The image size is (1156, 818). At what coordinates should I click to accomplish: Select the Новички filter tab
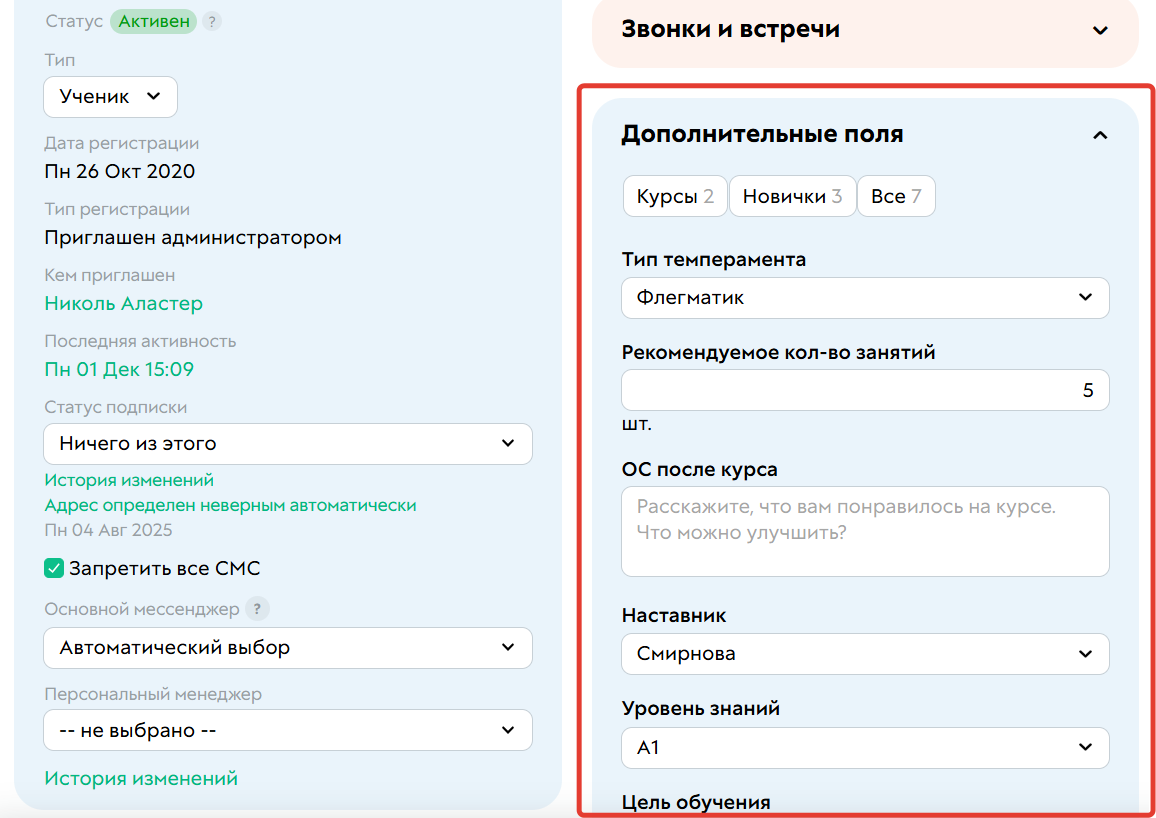pos(792,195)
